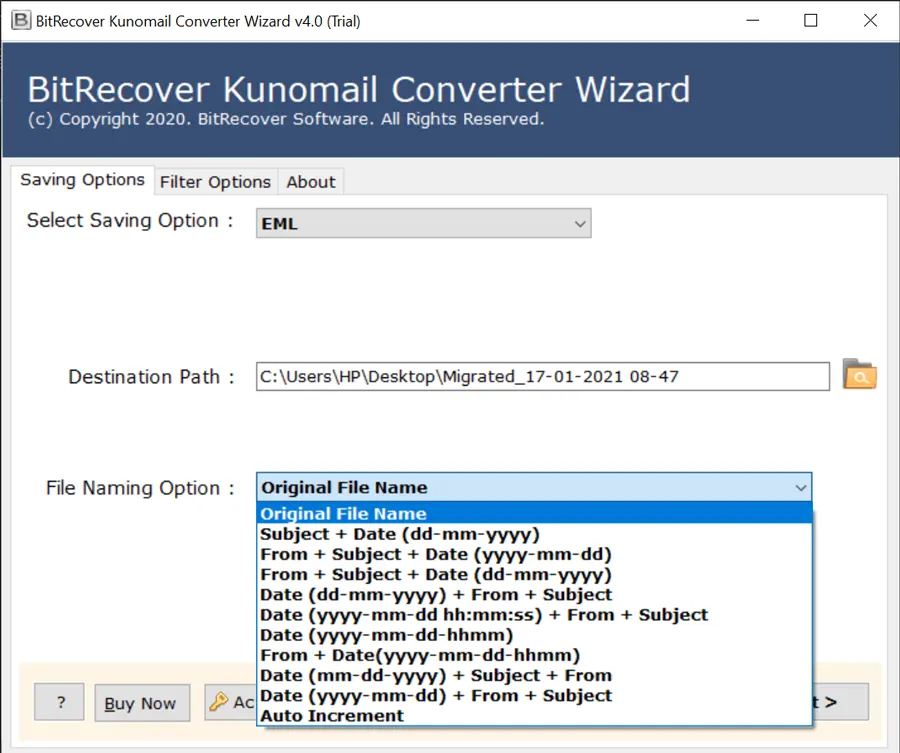Screen dimensions: 900x753
Task: Select Date (dd-mm-yyyy) + From + Subject
Action: tap(534, 595)
